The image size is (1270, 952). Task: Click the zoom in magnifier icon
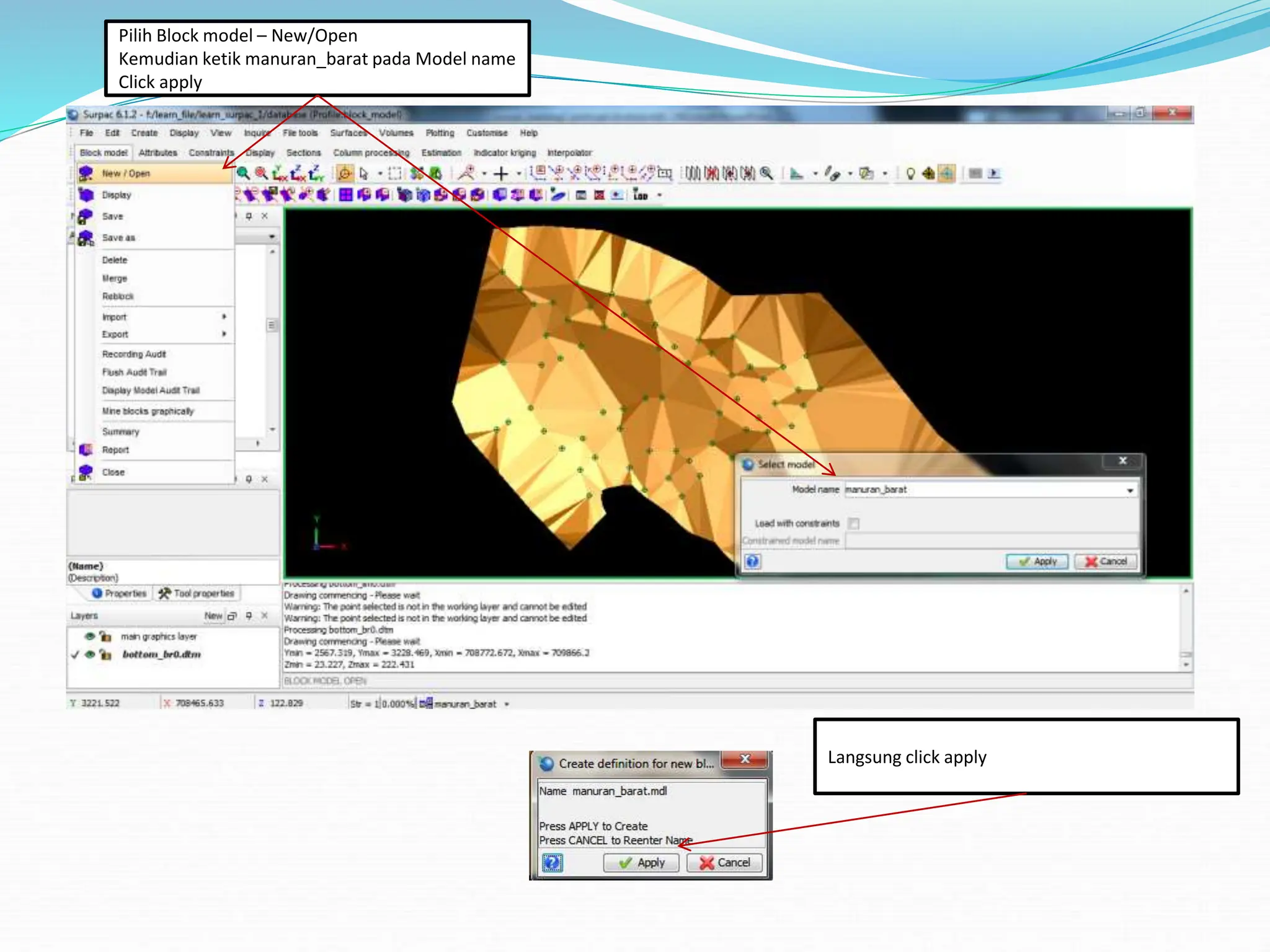point(243,174)
